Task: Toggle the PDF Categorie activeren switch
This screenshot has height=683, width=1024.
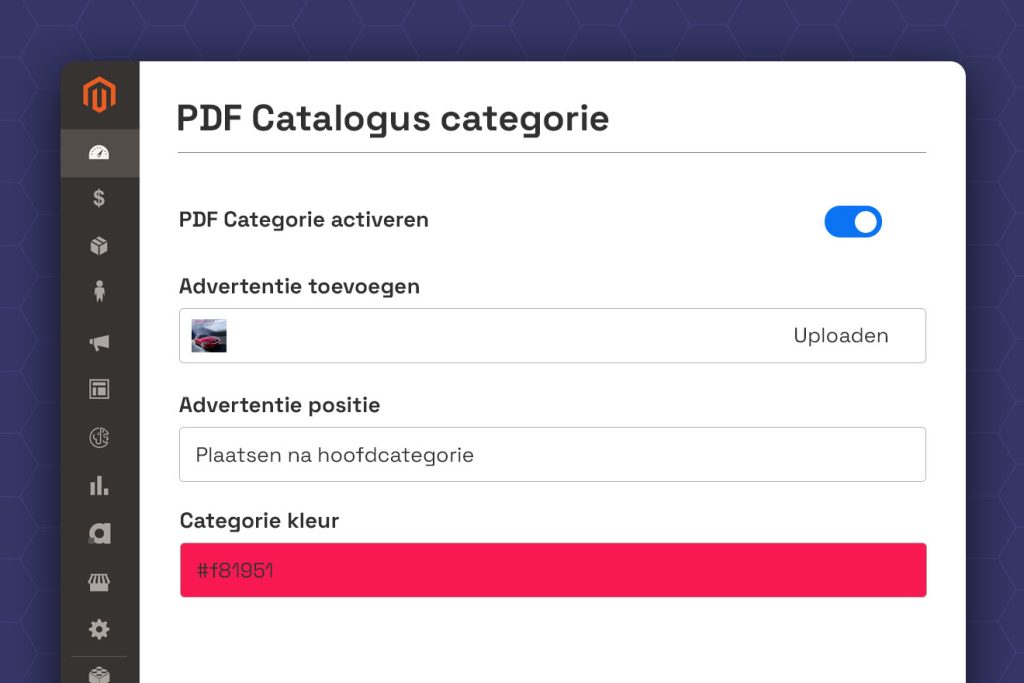Action: coord(852,221)
